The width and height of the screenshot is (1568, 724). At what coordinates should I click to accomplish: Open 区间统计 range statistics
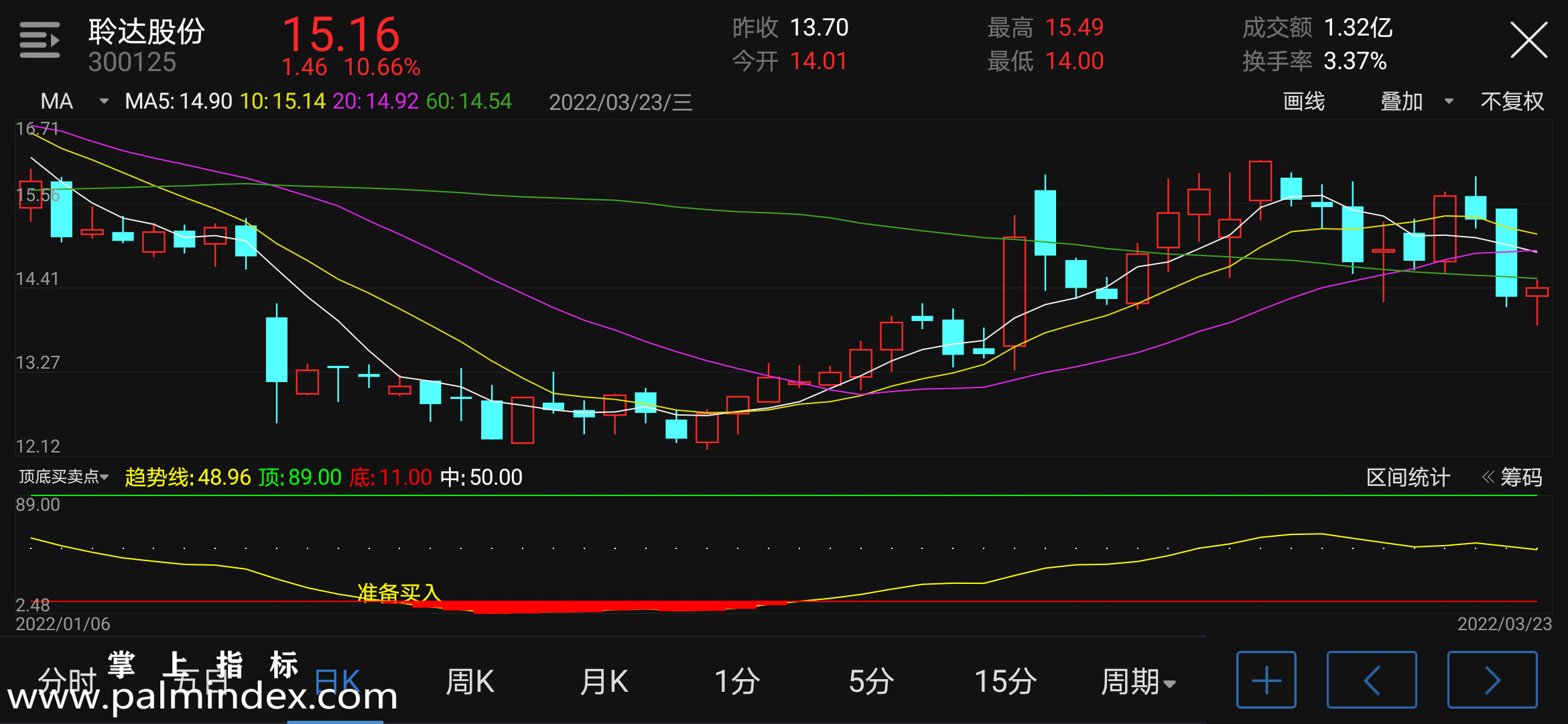click(1408, 477)
